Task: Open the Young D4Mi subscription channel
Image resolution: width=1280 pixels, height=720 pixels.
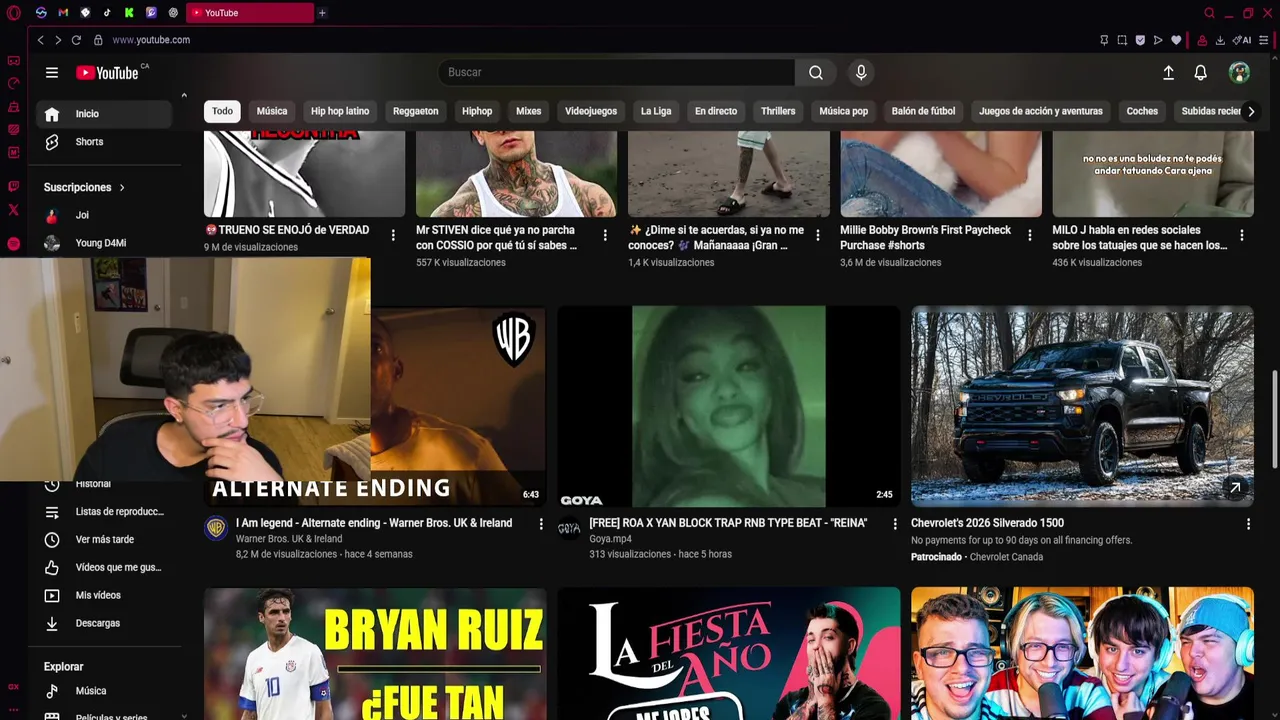Action: (x=104, y=243)
